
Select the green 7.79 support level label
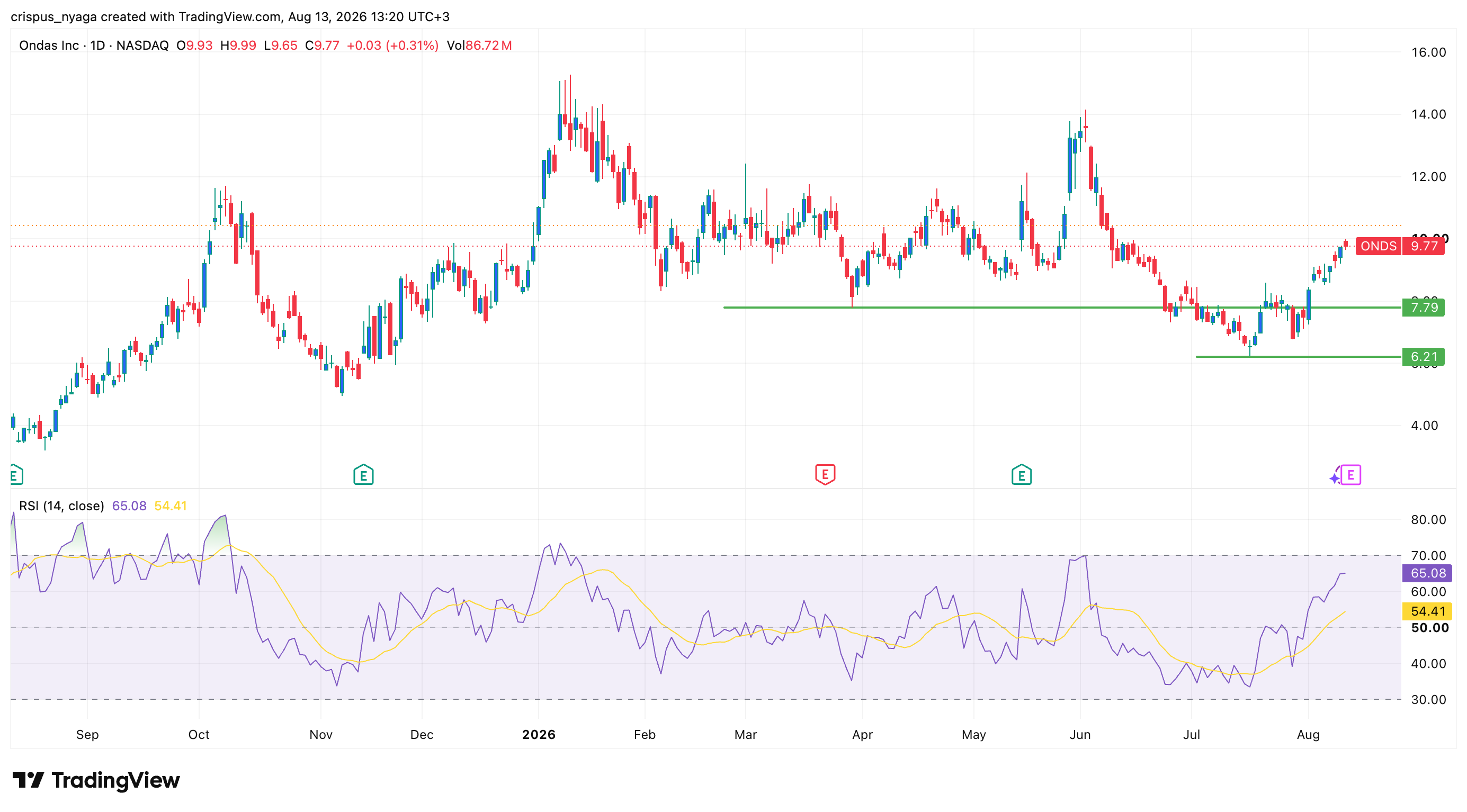(x=1424, y=307)
